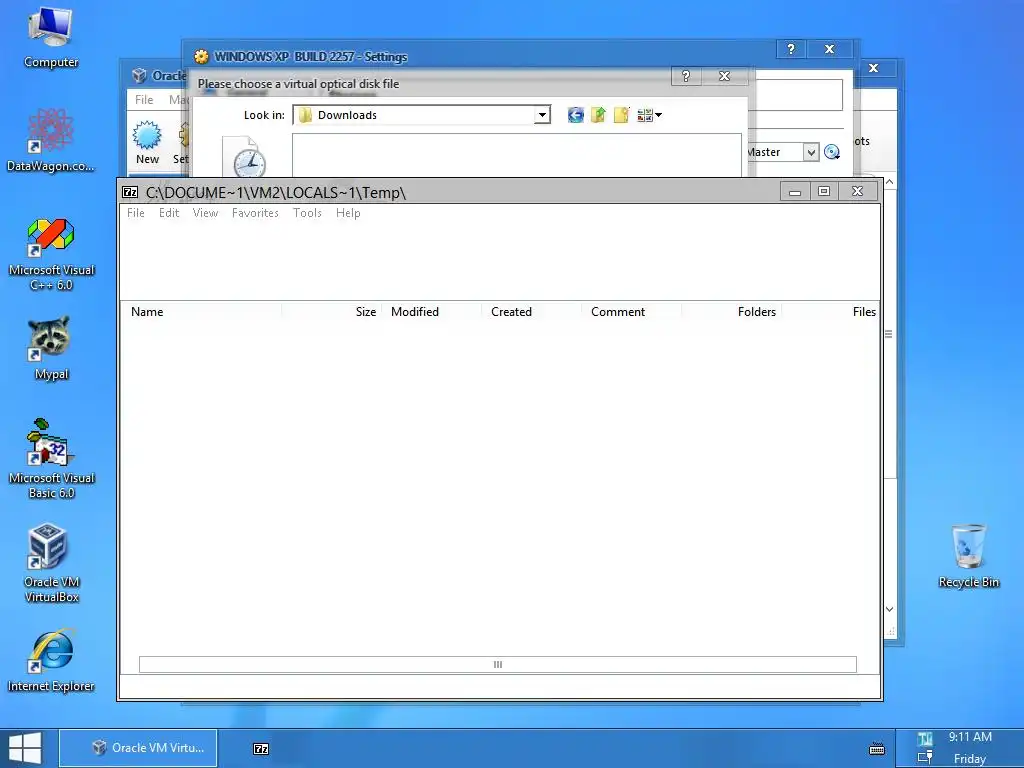Click the choose optical disk icon
1024x768 pixels.
tap(832, 152)
